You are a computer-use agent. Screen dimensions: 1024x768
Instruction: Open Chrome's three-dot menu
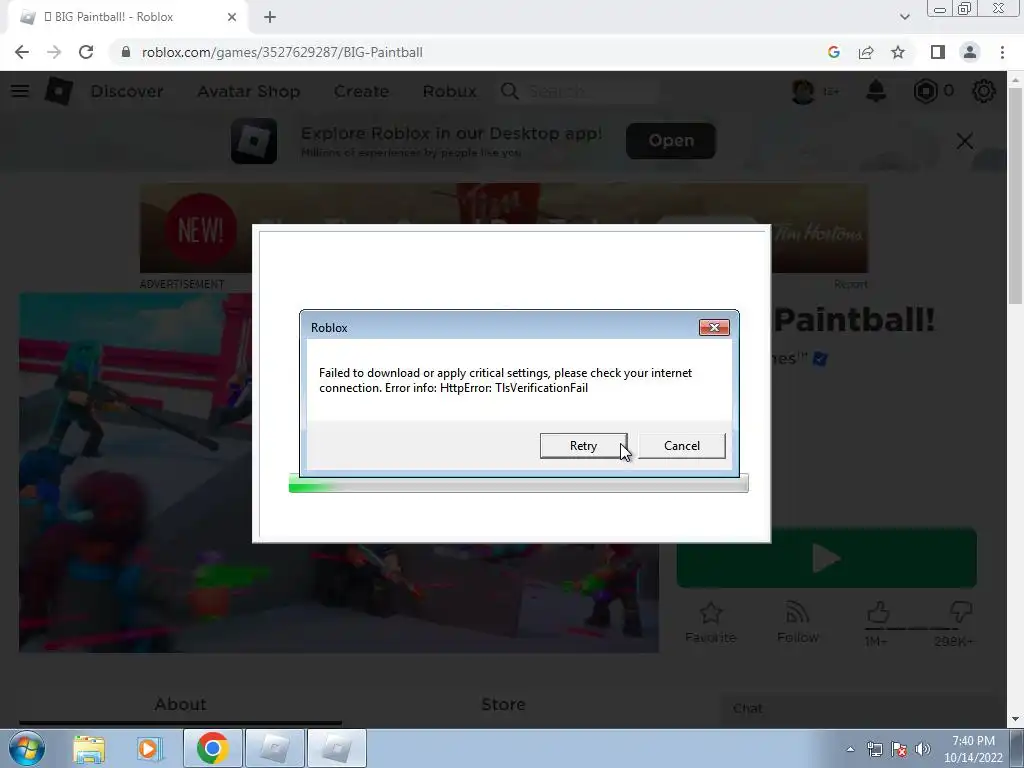click(x=1002, y=52)
